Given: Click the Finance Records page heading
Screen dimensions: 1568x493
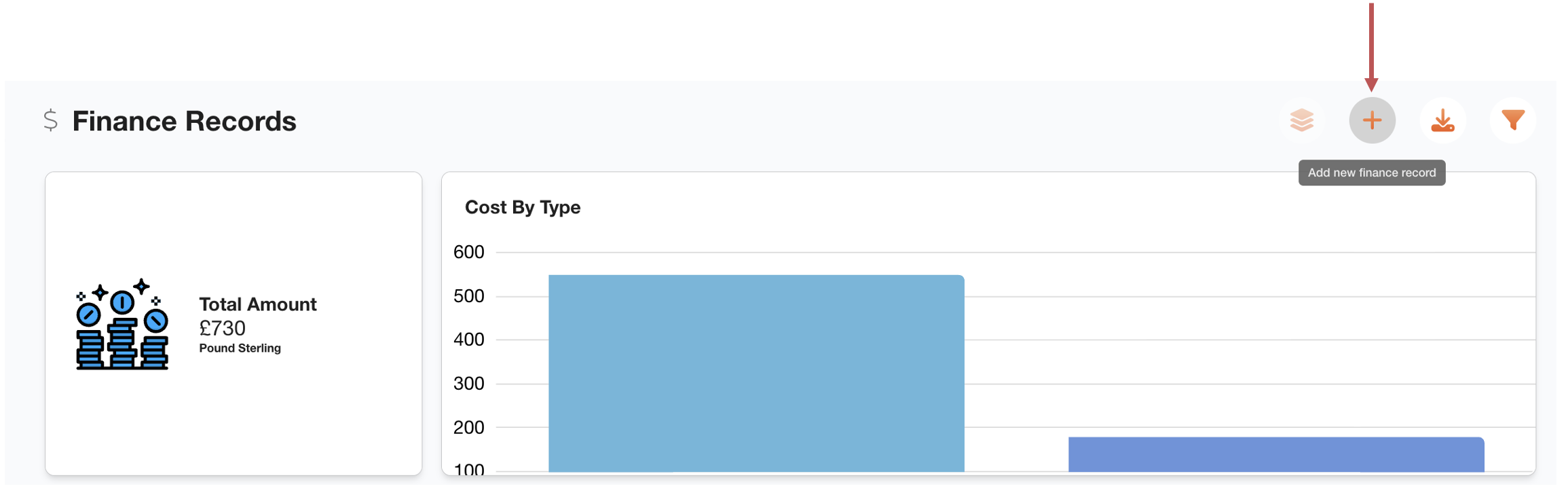Looking at the screenshot, I should tap(185, 121).
